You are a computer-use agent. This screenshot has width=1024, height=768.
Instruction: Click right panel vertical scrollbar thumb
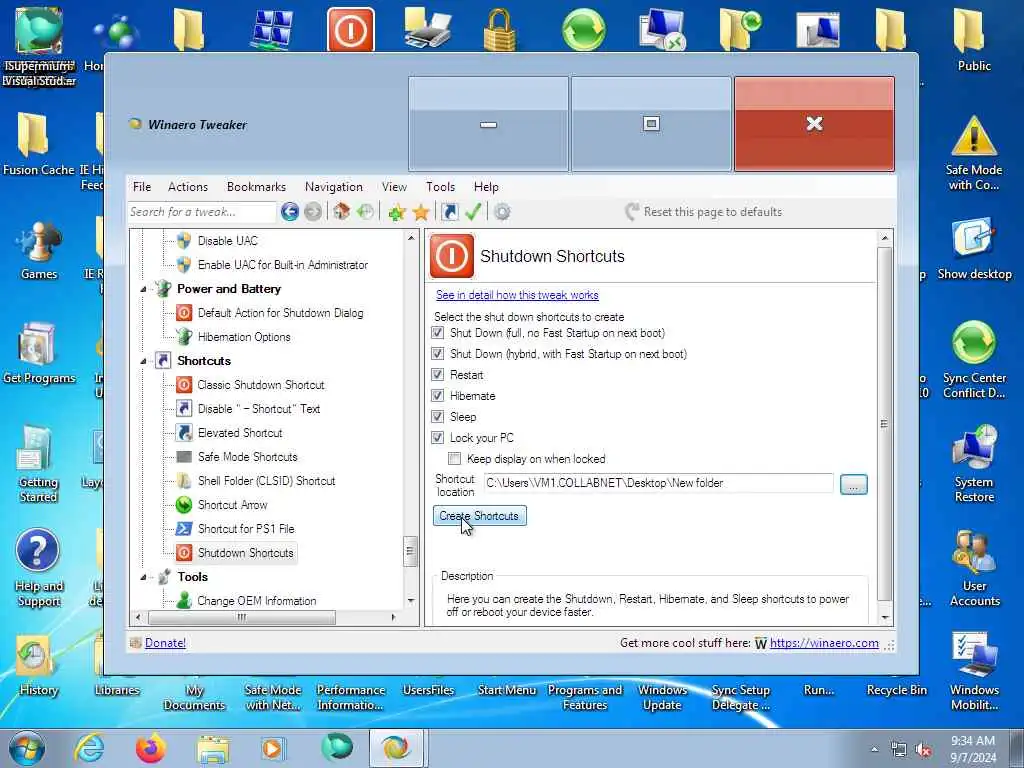[884, 424]
